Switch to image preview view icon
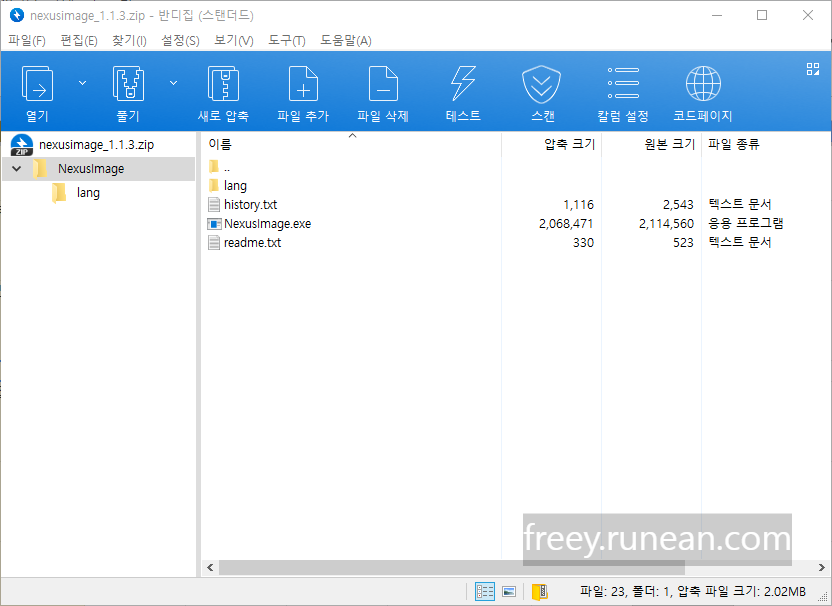 tap(509, 591)
